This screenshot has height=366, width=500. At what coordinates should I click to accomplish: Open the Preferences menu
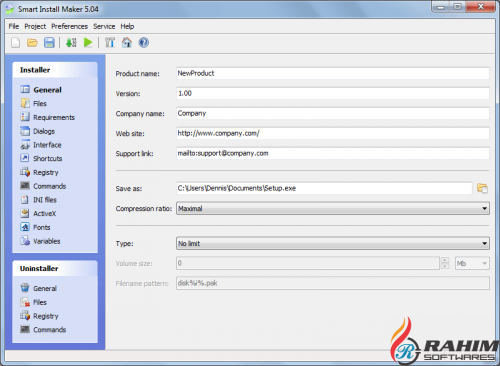69,26
